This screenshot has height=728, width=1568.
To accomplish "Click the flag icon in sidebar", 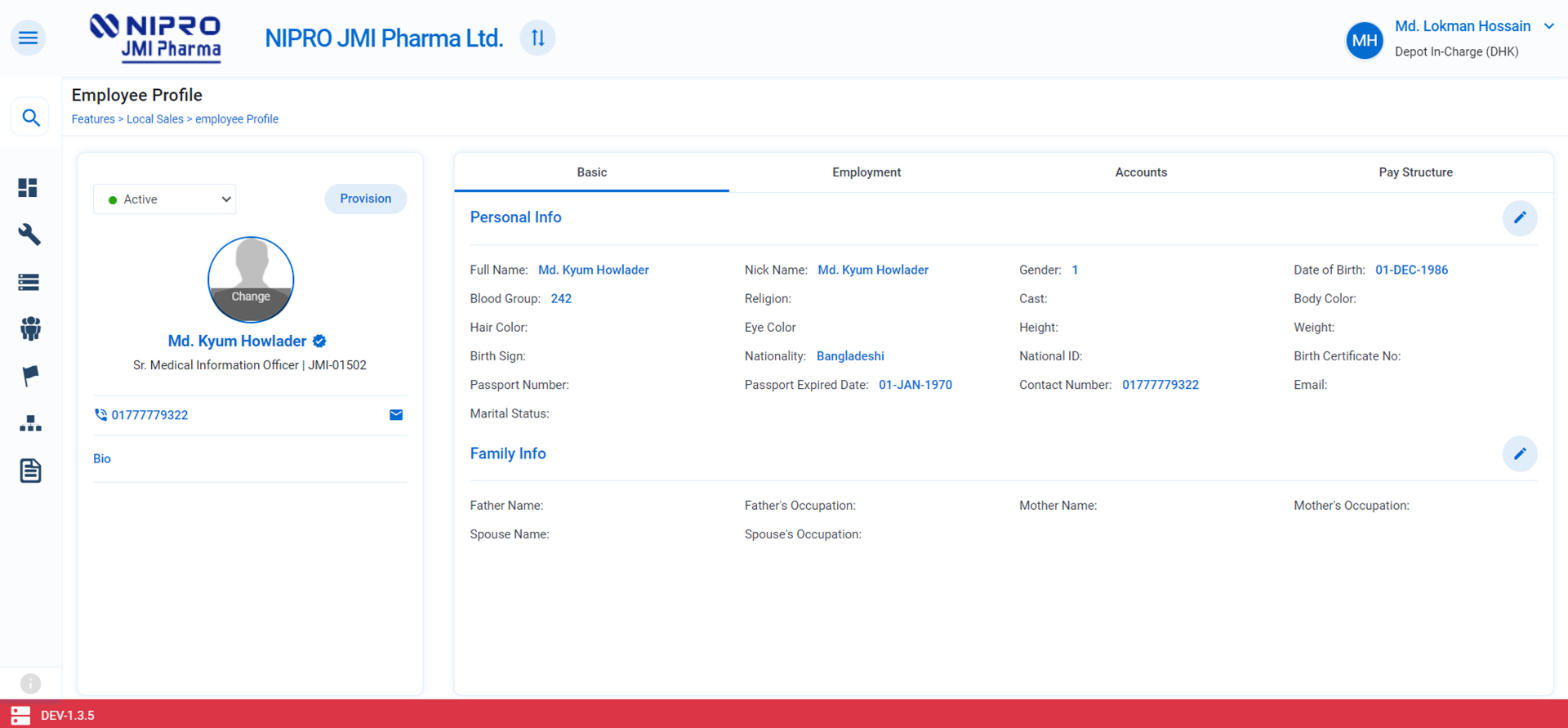I will pos(30,376).
